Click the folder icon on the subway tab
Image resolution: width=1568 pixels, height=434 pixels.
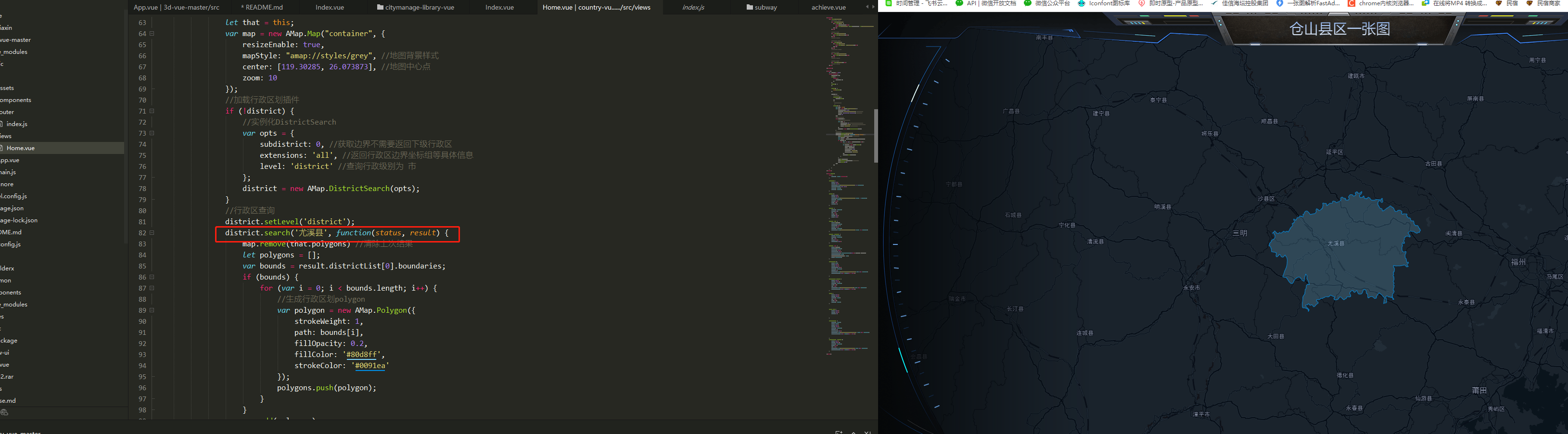click(750, 7)
